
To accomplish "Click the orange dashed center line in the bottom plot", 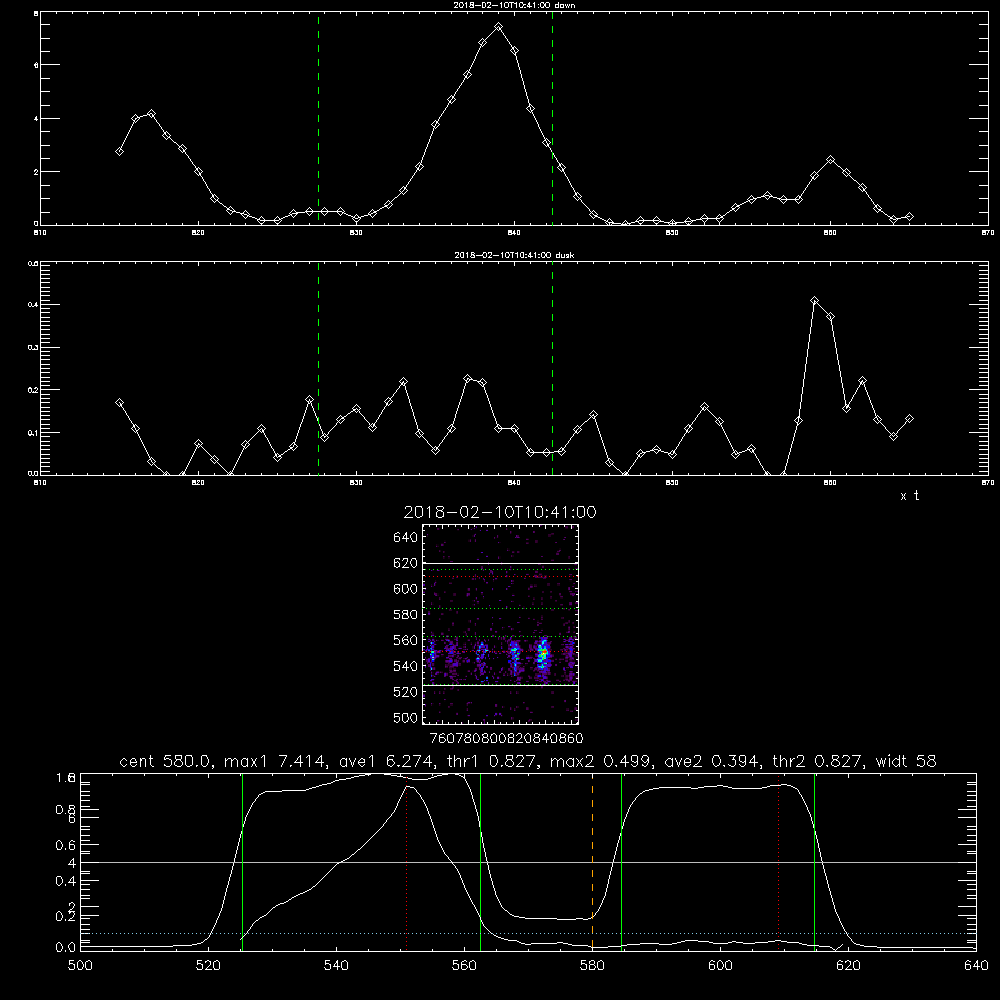I will [592, 861].
